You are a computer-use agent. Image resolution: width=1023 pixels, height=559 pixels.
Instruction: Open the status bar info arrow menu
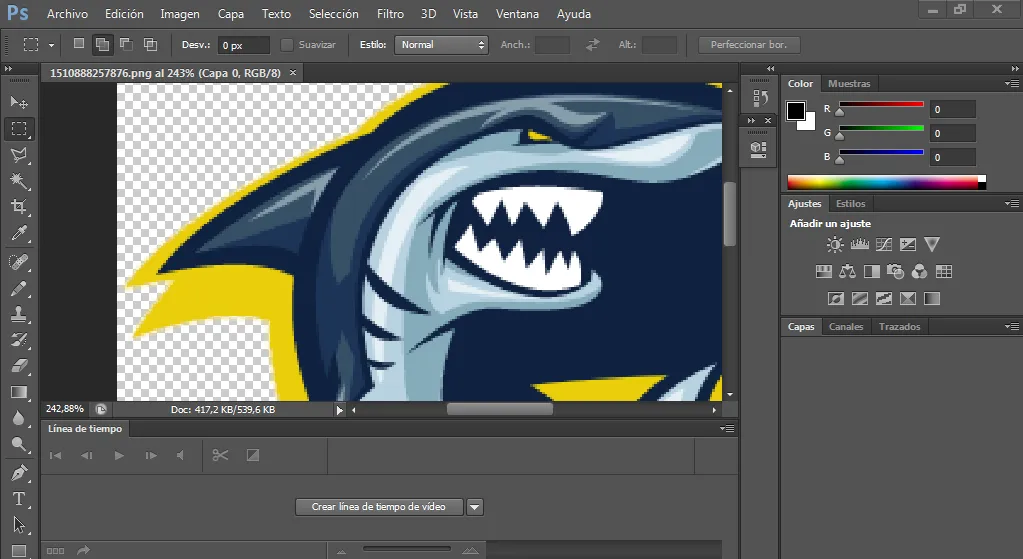click(339, 410)
